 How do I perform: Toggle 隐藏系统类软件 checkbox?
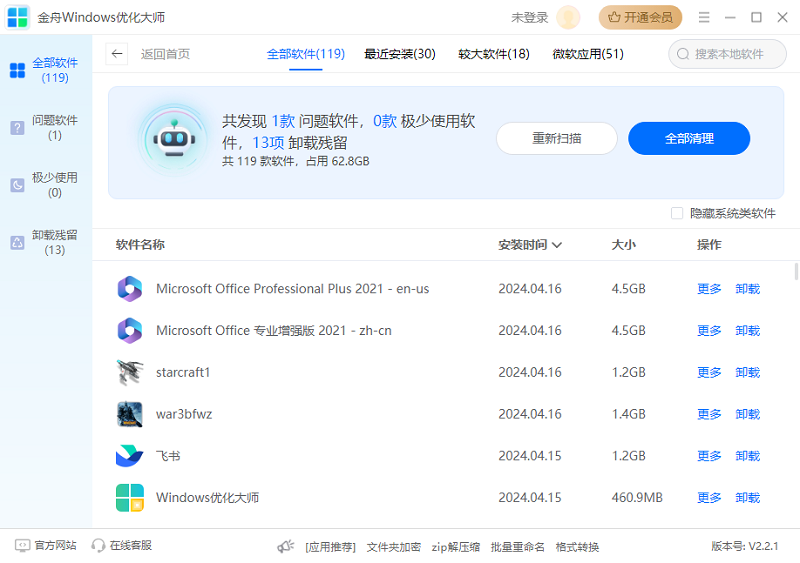[677, 213]
